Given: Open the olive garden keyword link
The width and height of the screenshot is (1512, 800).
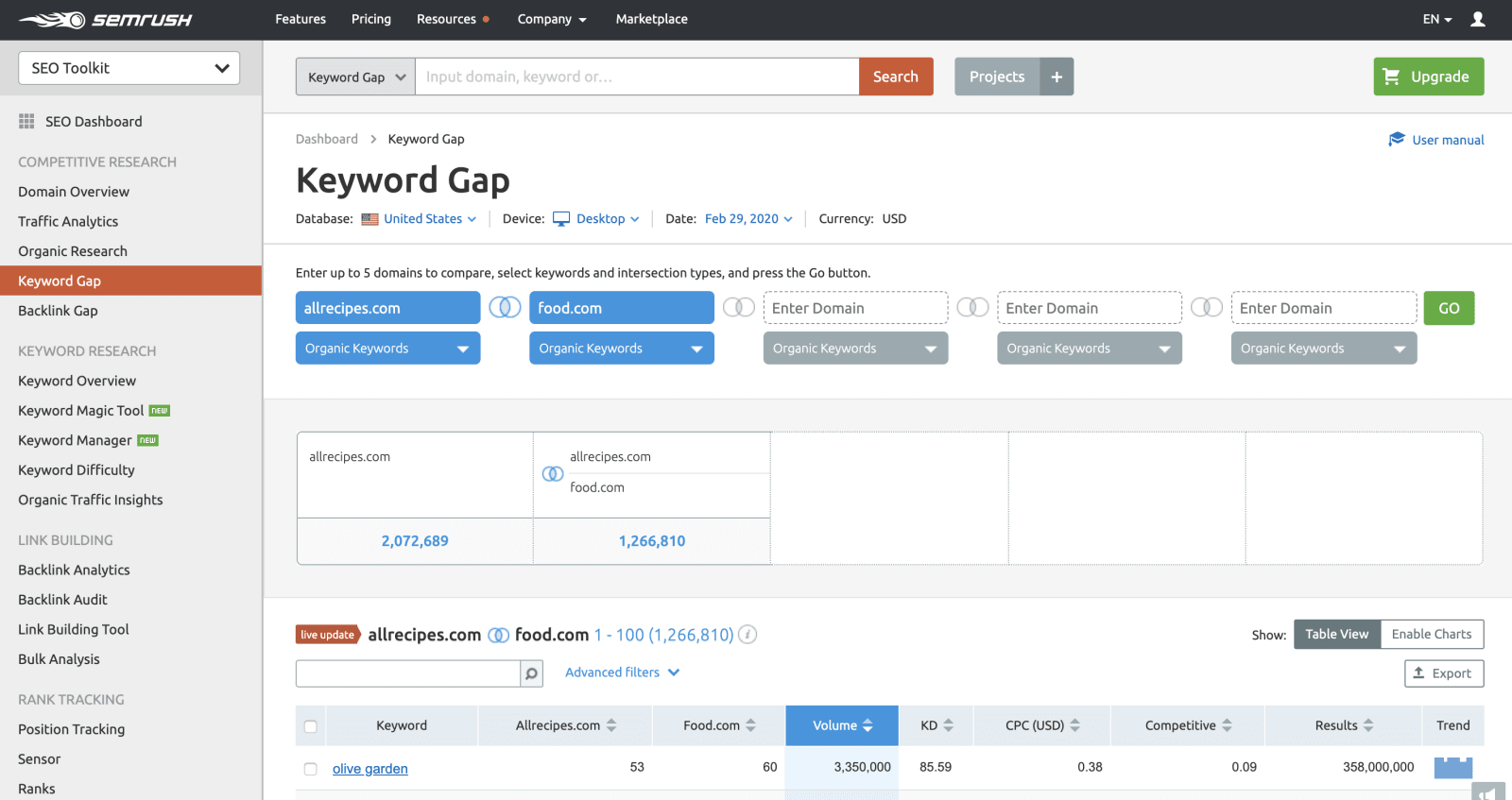Looking at the screenshot, I should 370,769.
